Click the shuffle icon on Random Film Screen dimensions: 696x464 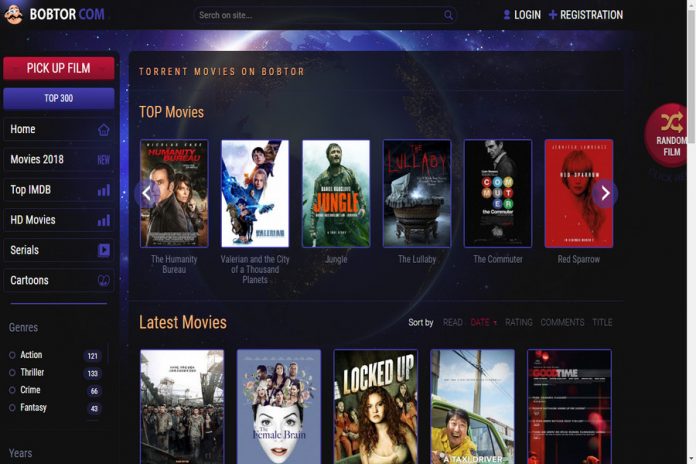[671, 123]
